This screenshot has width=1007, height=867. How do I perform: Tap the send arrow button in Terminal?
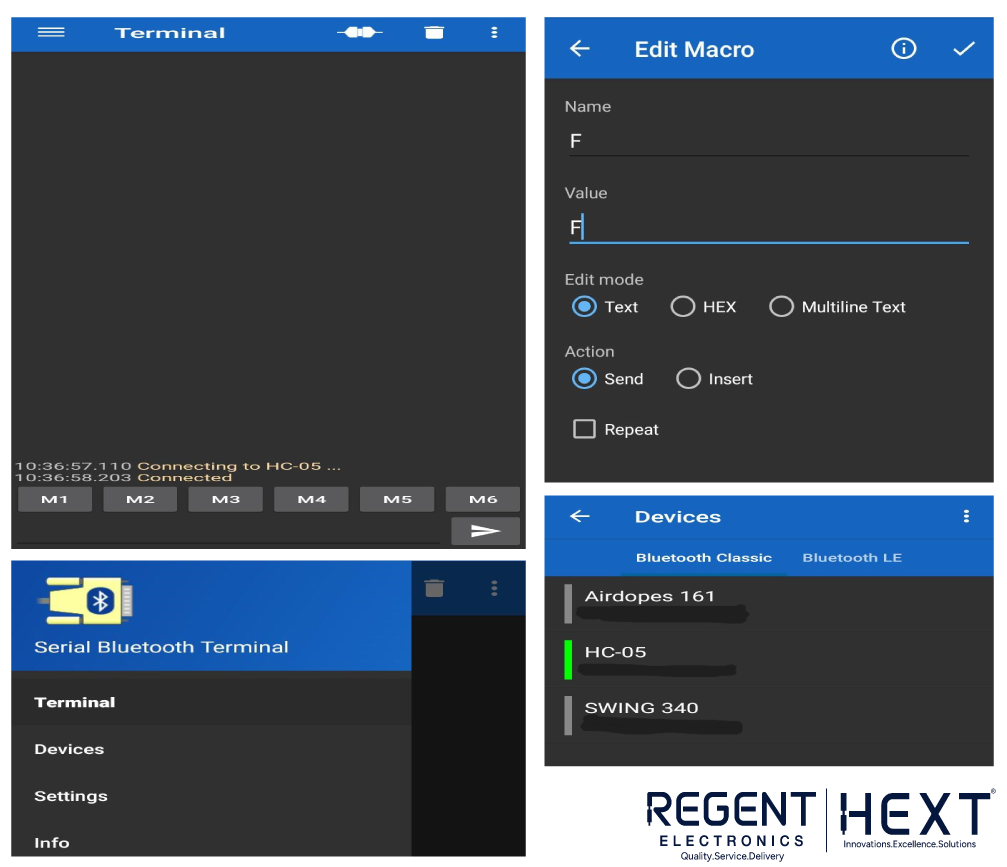(x=486, y=530)
